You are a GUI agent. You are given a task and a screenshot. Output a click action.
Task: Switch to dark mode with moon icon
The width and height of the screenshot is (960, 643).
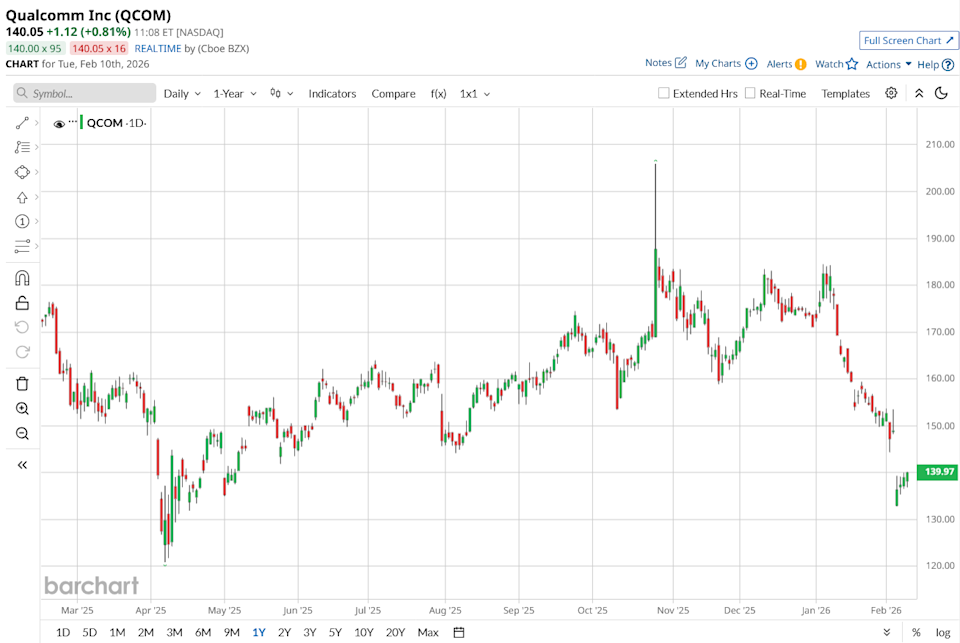(941, 93)
